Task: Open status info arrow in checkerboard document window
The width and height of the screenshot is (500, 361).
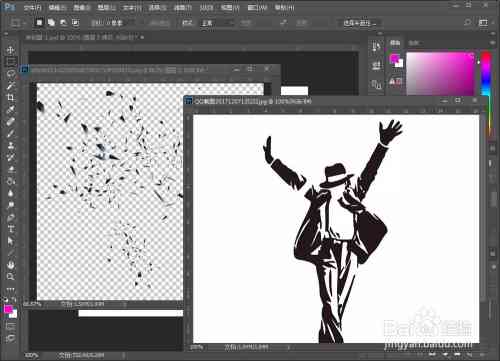Action: coord(125,304)
